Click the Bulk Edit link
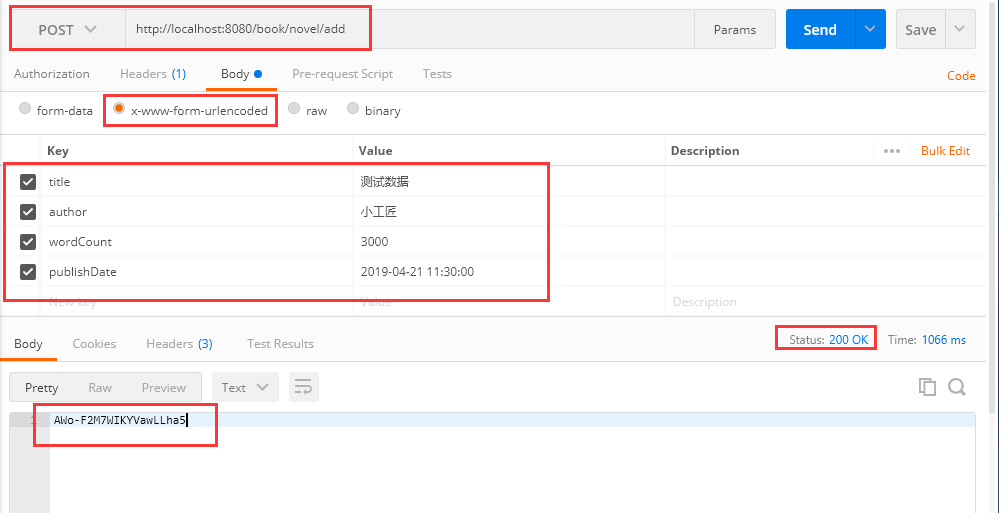 (945, 151)
